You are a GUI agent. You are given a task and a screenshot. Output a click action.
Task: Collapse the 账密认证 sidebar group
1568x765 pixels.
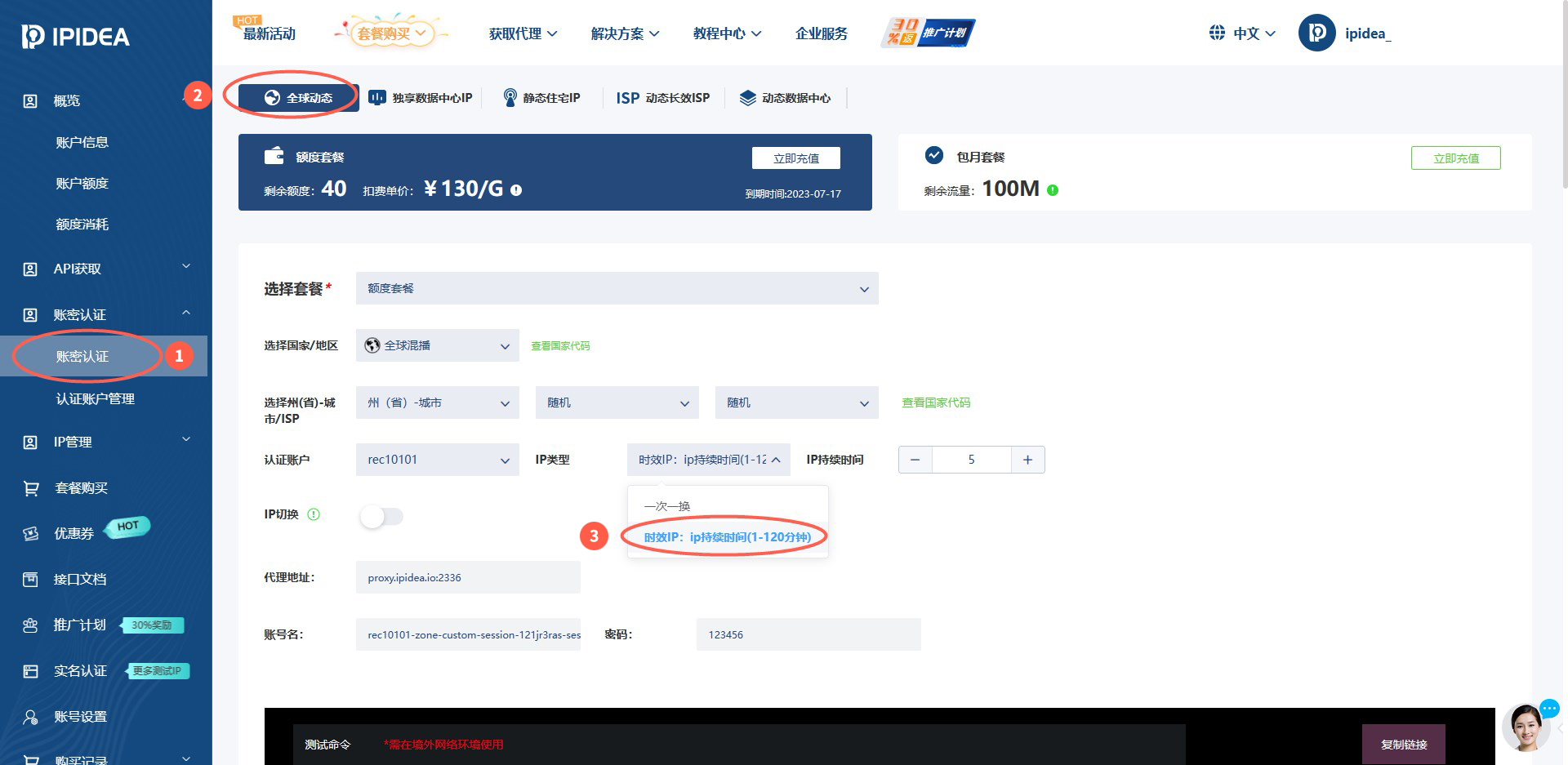(x=186, y=314)
